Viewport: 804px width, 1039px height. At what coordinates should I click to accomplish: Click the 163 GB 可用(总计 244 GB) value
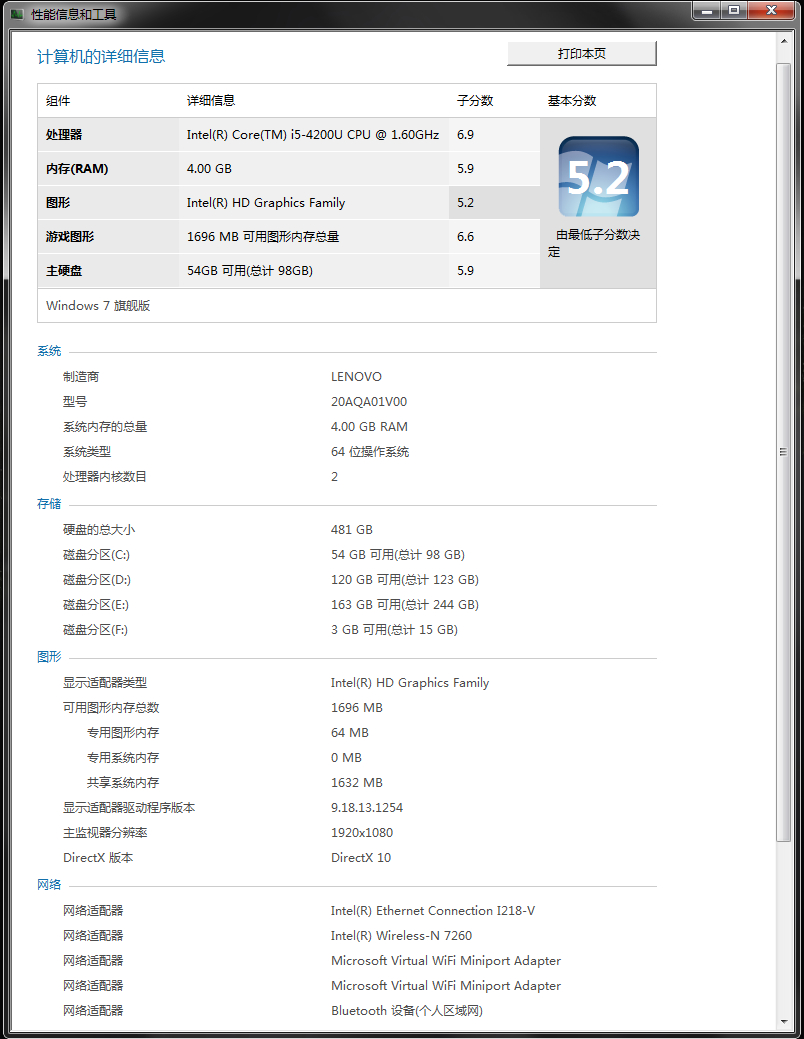pyautogui.click(x=405, y=605)
